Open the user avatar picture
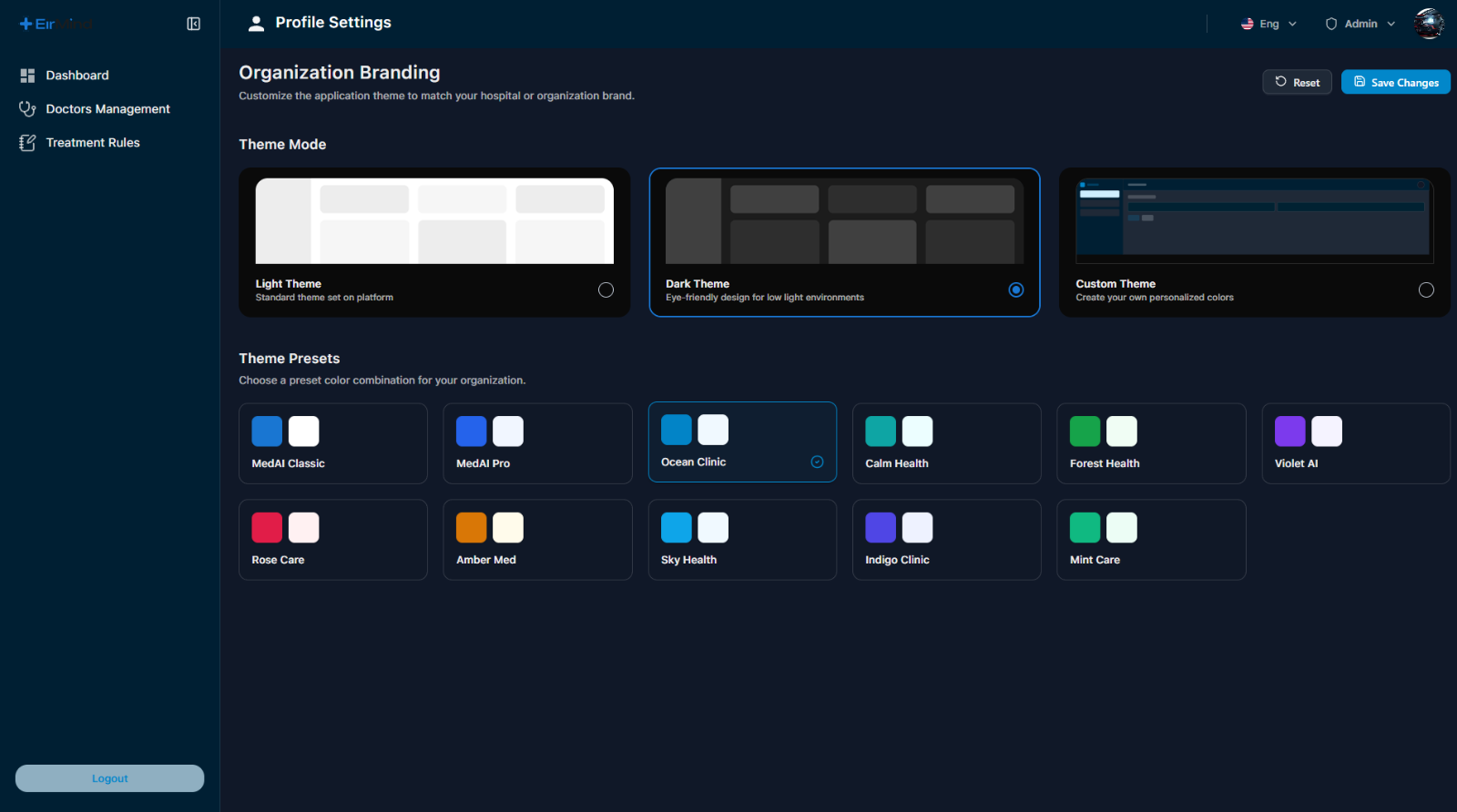Viewport: 1457px width, 812px height. pyautogui.click(x=1429, y=24)
